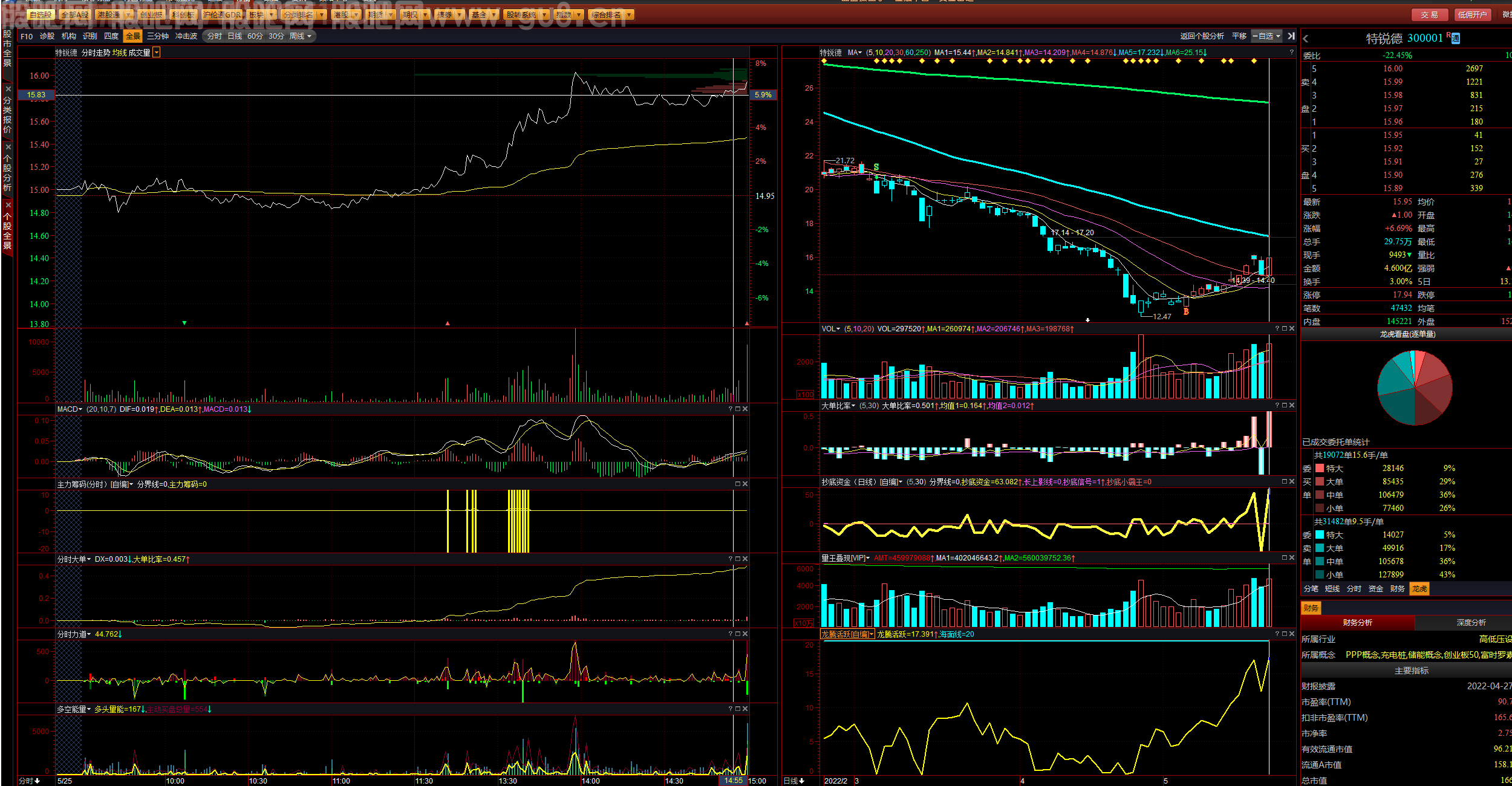Maximize the 主力筹码 indicator panel
The image size is (1512, 786).
click(x=738, y=484)
